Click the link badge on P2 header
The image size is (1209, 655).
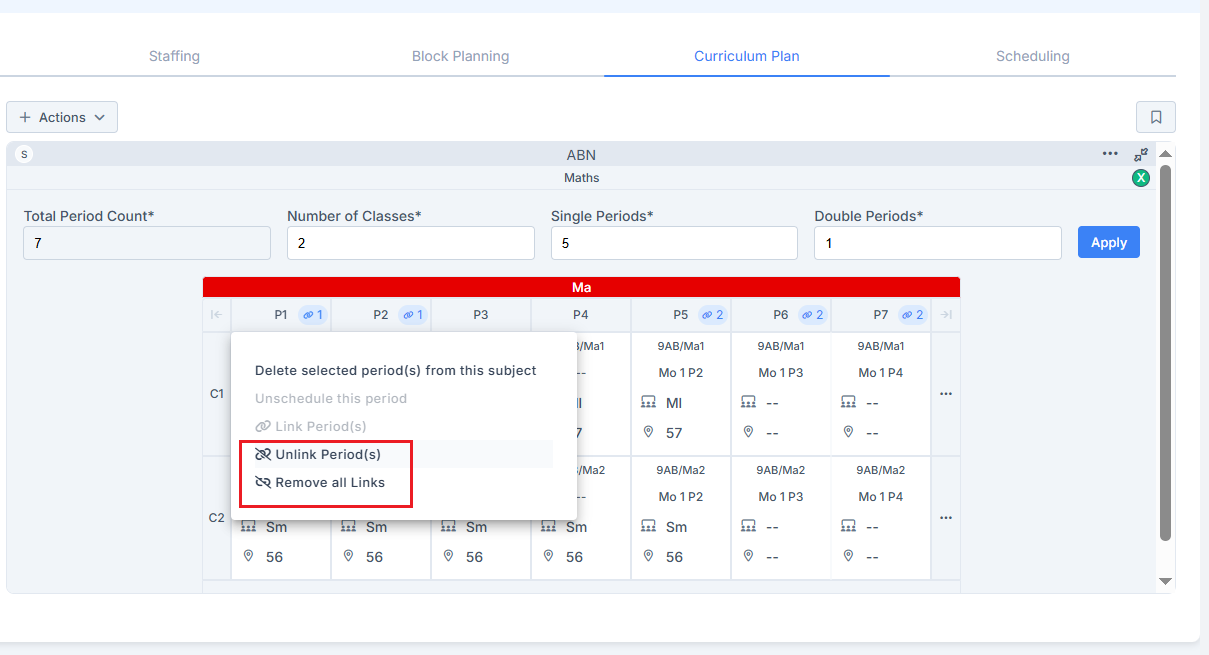coord(412,315)
